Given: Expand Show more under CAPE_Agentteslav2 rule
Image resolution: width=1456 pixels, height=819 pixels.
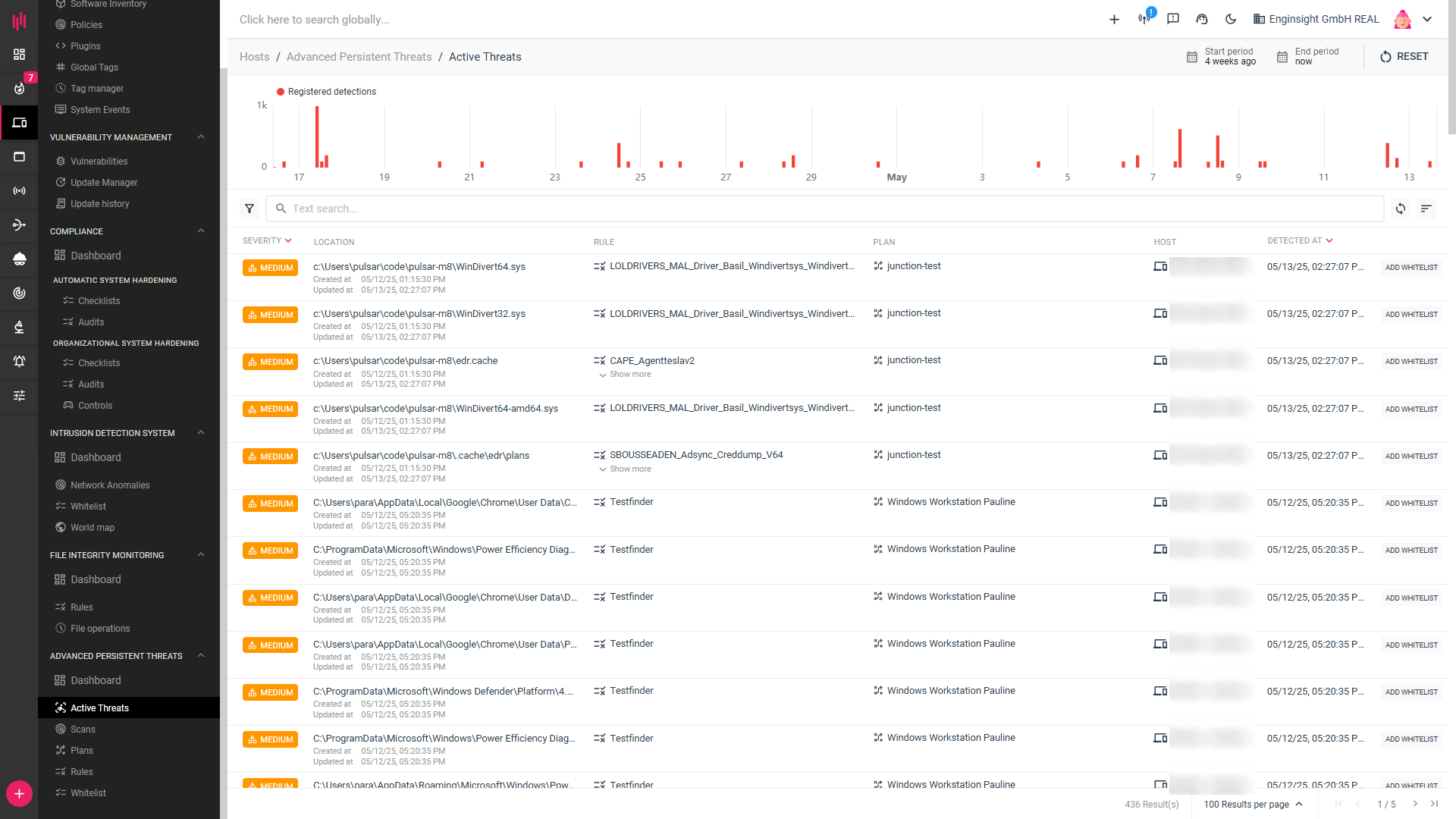Looking at the screenshot, I should click(x=625, y=375).
